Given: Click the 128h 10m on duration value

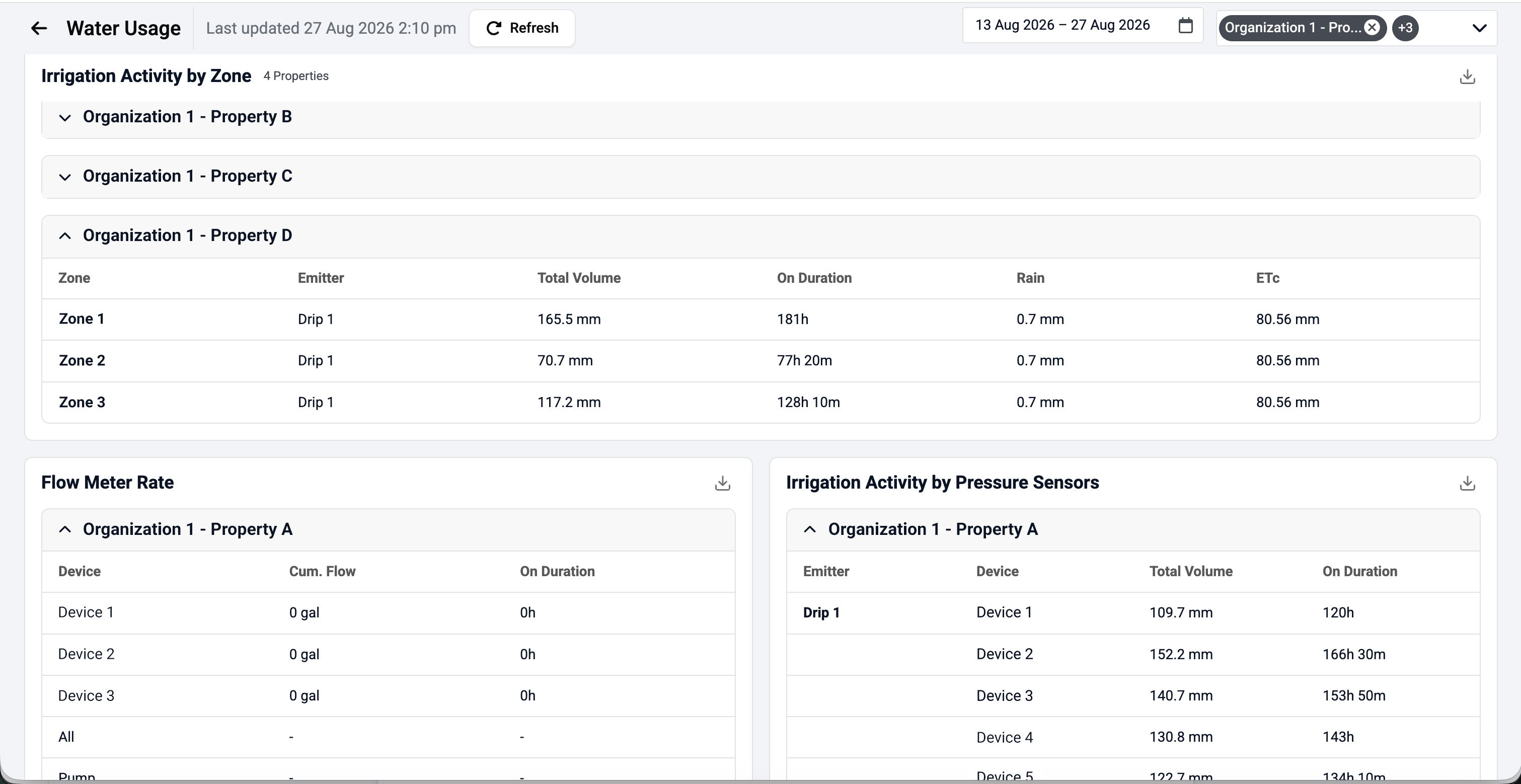Looking at the screenshot, I should tap(808, 403).
